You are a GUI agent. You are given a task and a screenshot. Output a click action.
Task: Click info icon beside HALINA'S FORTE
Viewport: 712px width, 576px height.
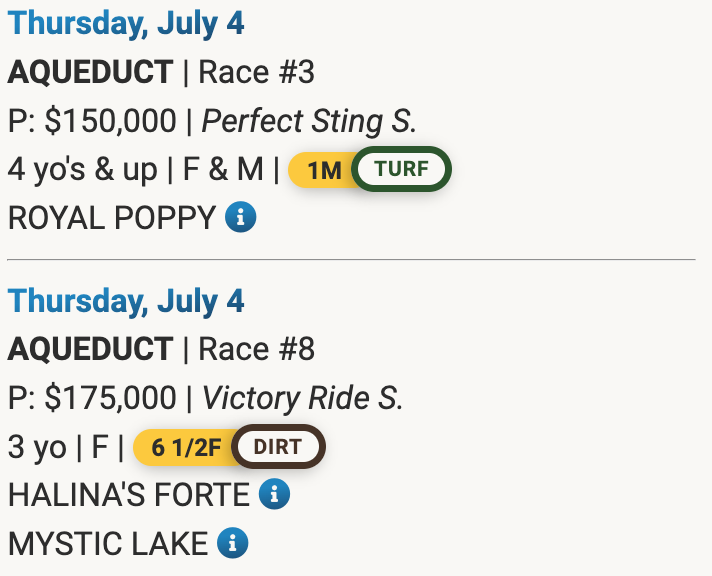pyautogui.click(x=274, y=494)
